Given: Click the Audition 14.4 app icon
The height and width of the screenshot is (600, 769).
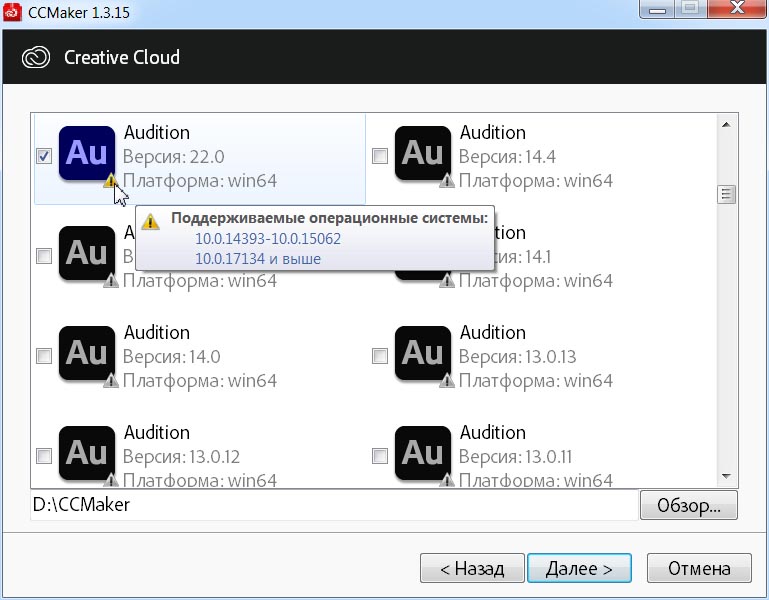Looking at the screenshot, I should [x=423, y=154].
